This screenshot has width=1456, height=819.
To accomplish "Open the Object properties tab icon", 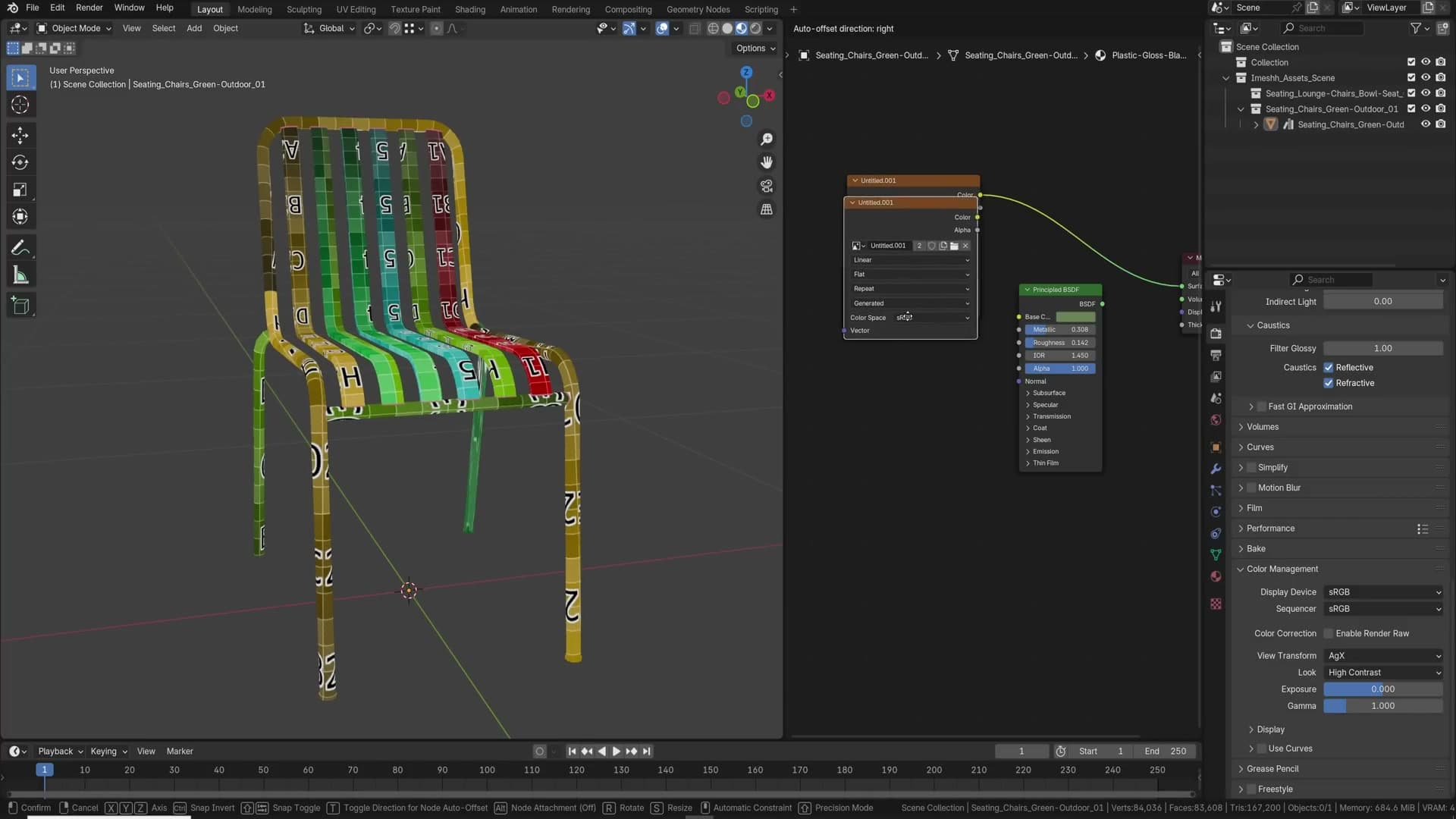I will [1216, 447].
